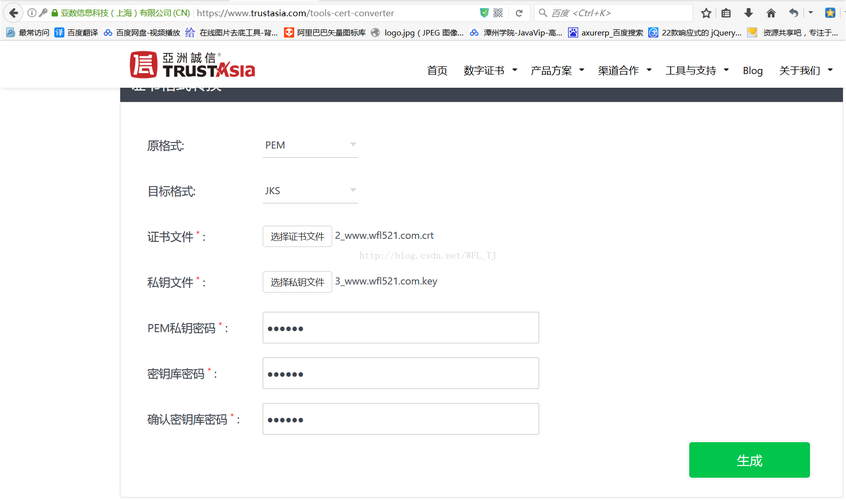Expand the 产品方案 menu
This screenshot has height=500, width=846.
pos(557,71)
